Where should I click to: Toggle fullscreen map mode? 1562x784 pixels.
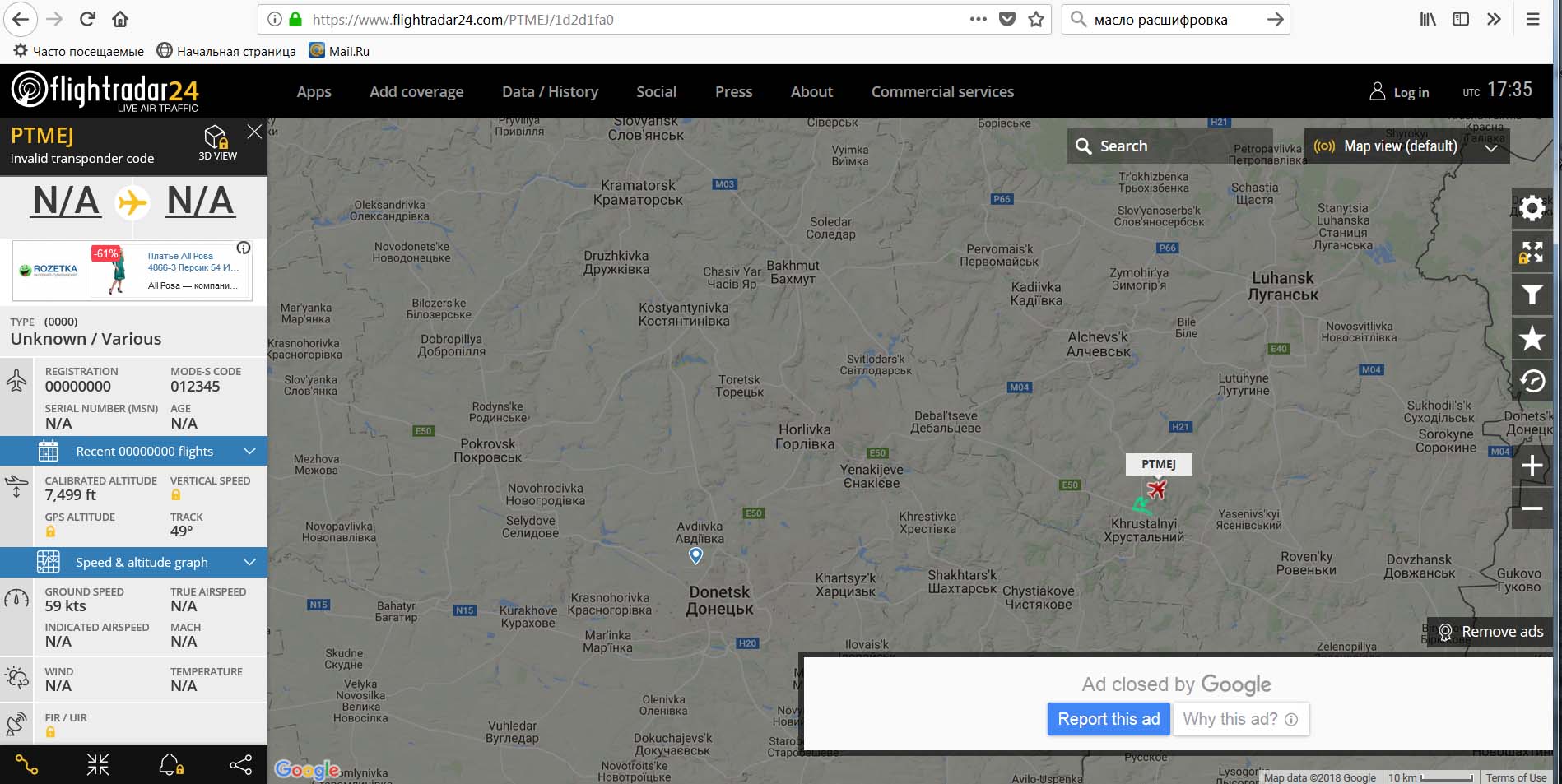(x=1532, y=252)
